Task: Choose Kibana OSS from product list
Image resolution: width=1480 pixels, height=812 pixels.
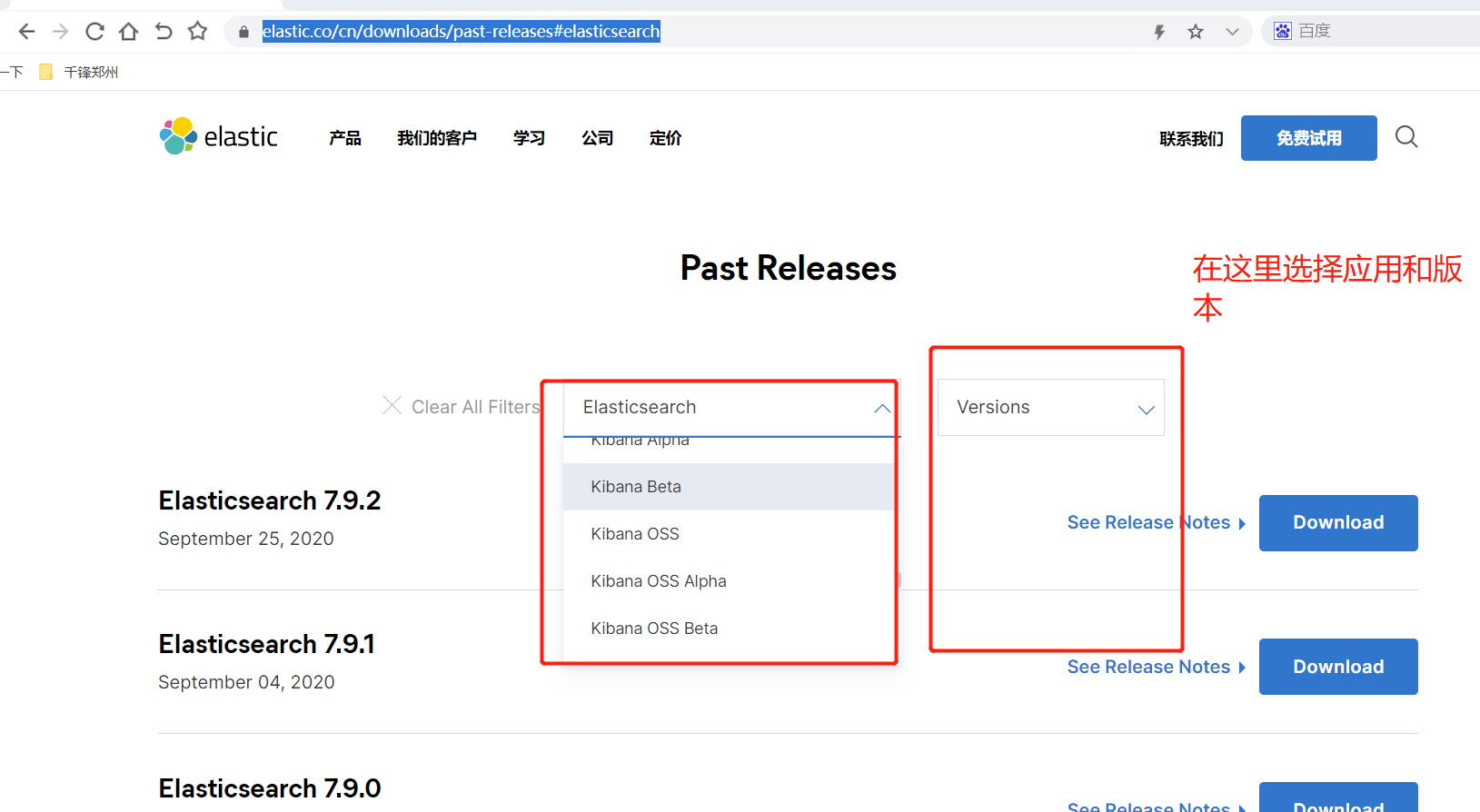Action: click(x=730, y=534)
